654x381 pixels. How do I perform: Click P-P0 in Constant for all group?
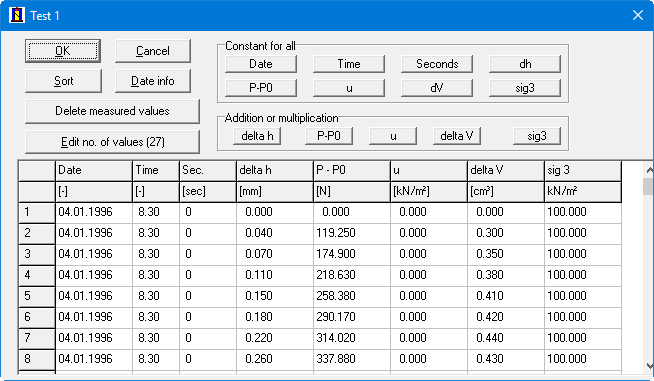click(261, 88)
